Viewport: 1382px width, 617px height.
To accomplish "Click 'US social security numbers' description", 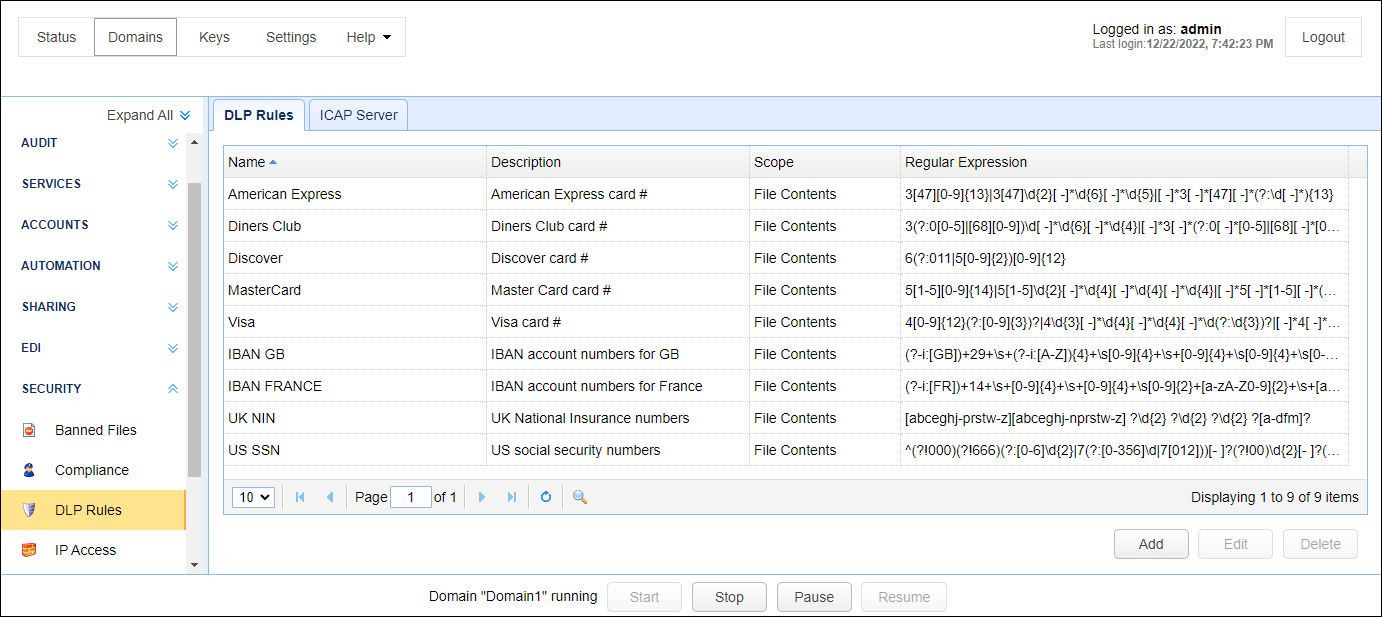I will 576,450.
